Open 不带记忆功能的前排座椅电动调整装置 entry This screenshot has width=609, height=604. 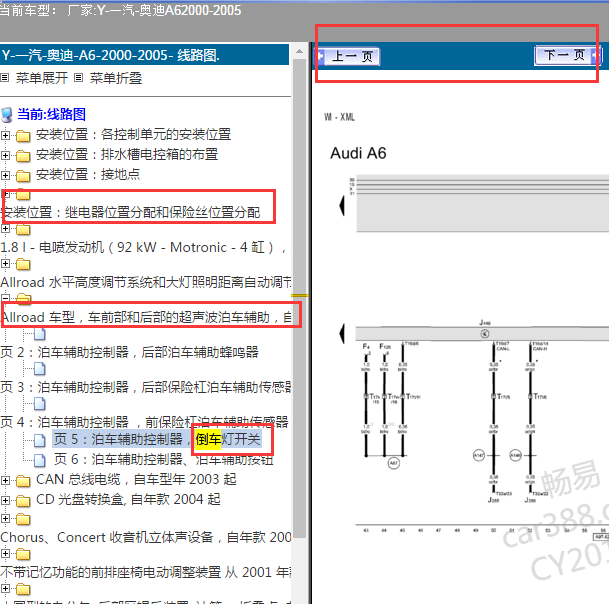(x=146, y=572)
